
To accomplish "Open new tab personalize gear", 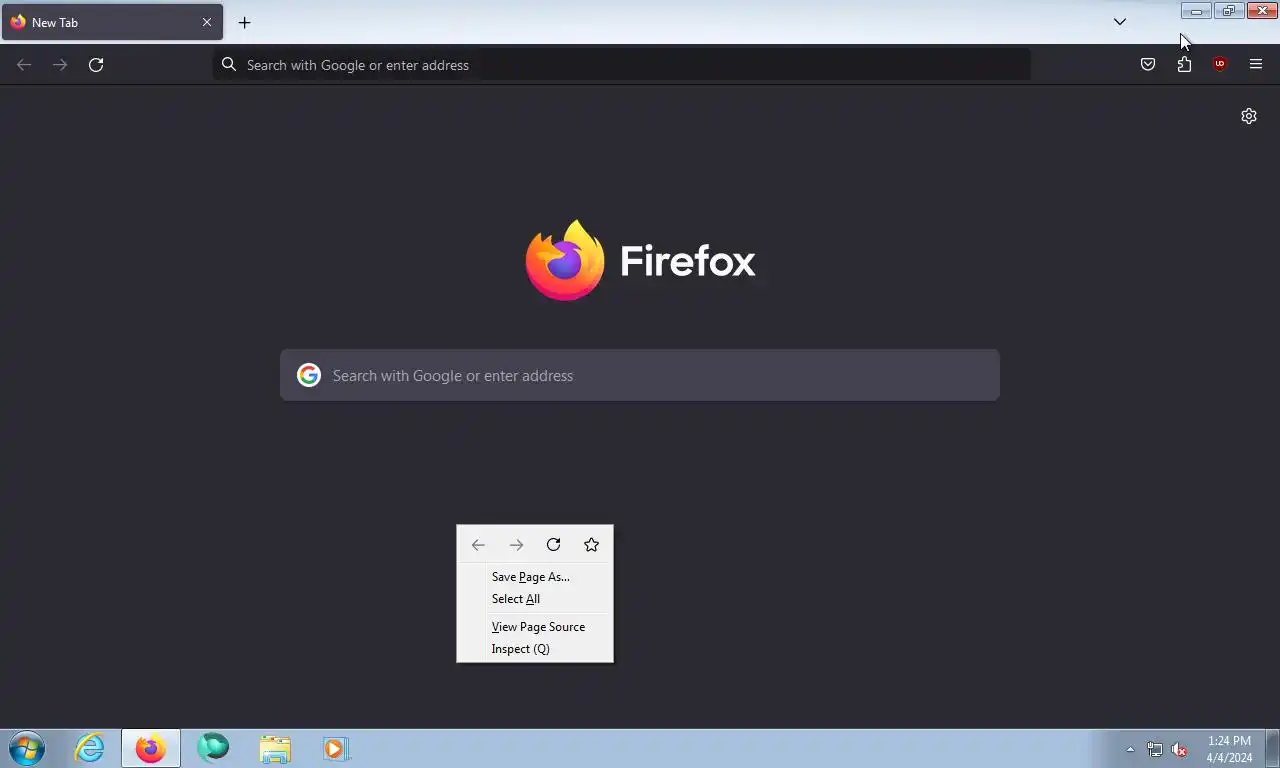I will (x=1249, y=116).
